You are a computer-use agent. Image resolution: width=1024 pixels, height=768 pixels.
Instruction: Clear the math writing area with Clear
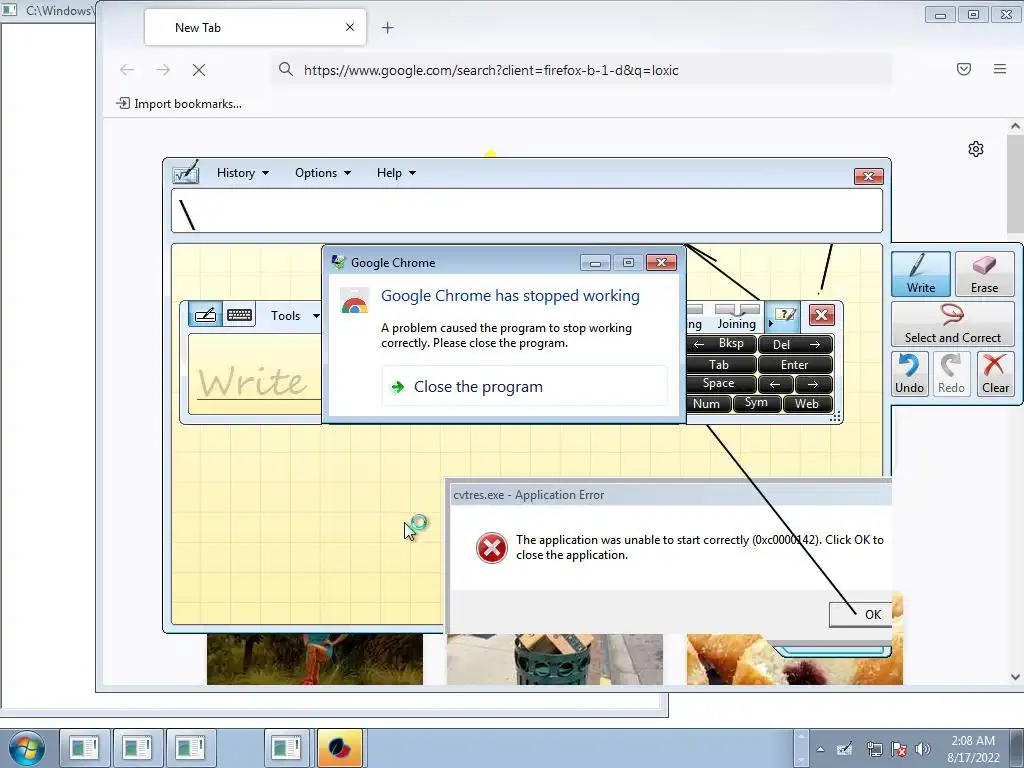click(x=995, y=374)
